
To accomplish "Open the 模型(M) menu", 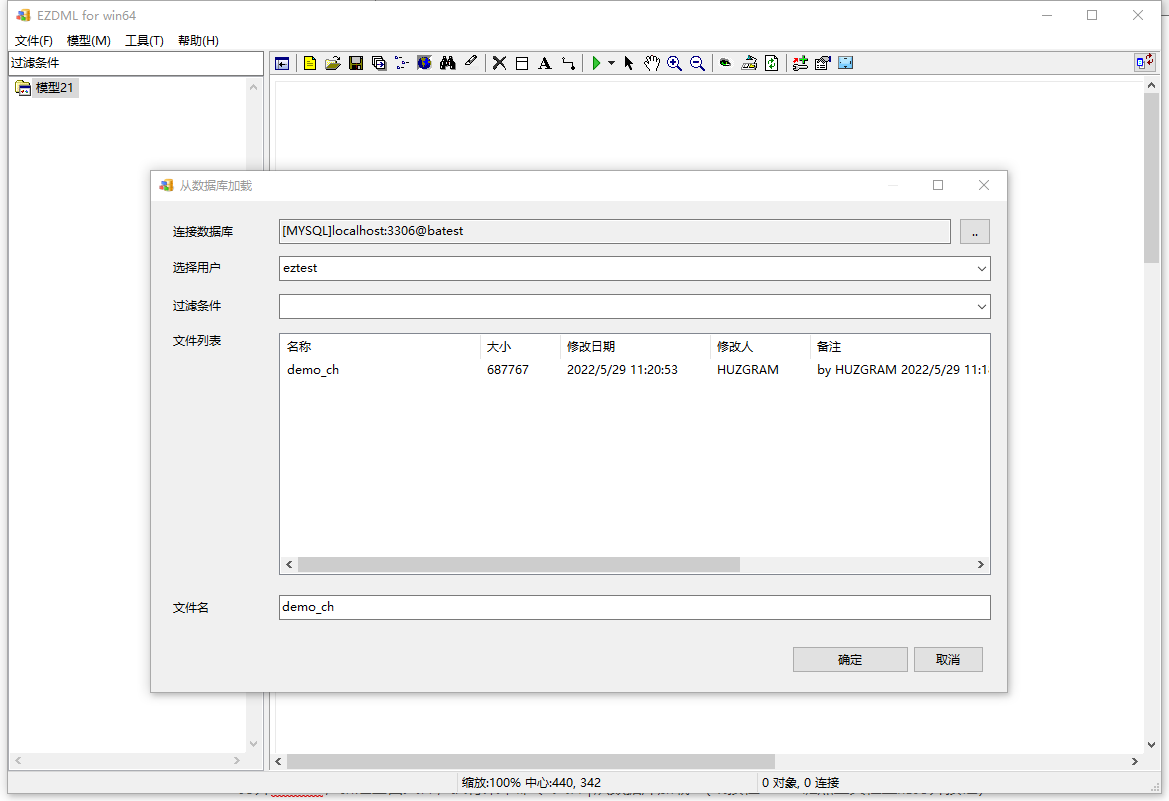I will [88, 40].
